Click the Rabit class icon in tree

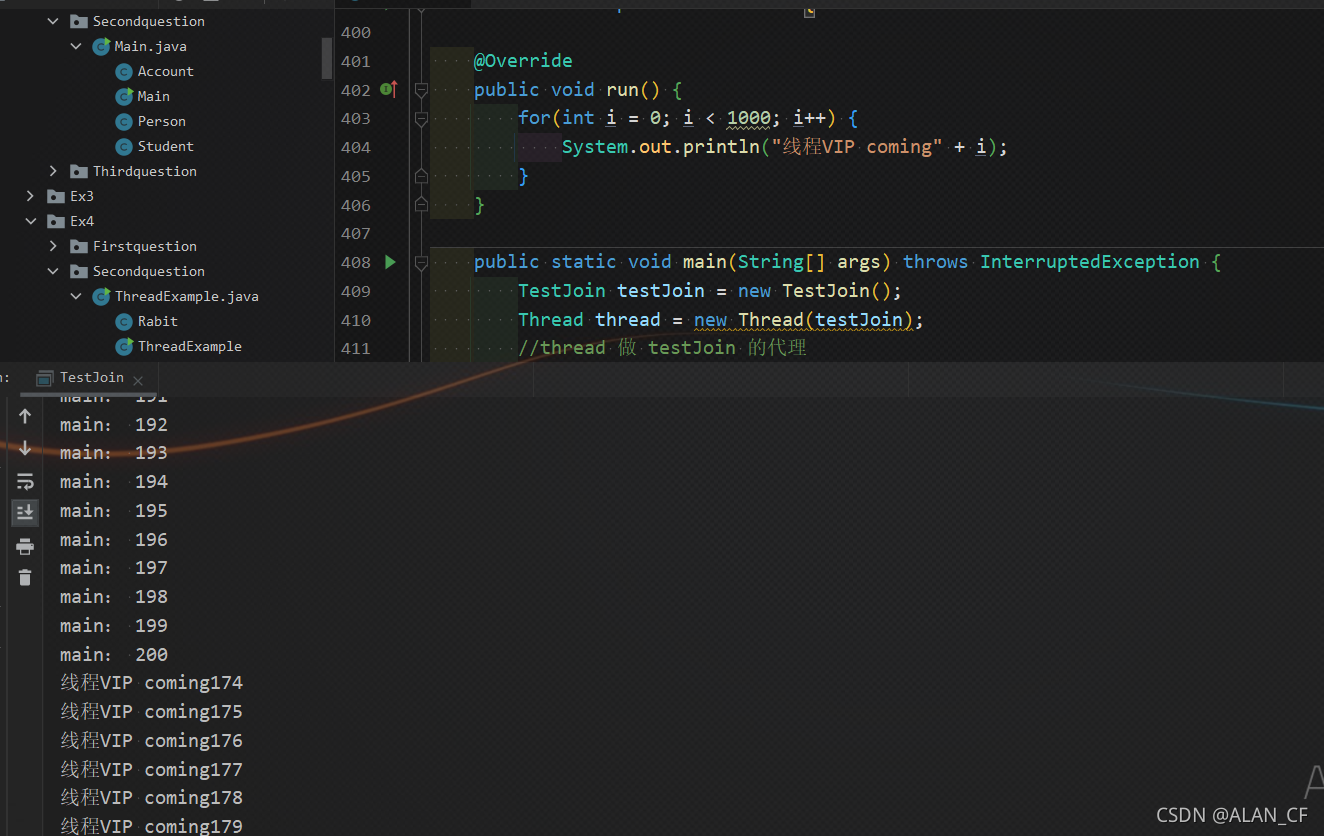pos(124,321)
